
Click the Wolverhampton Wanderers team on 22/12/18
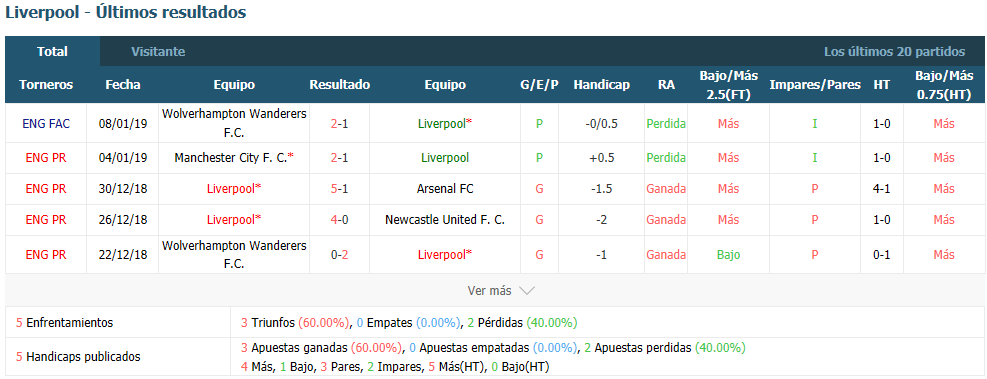234,254
